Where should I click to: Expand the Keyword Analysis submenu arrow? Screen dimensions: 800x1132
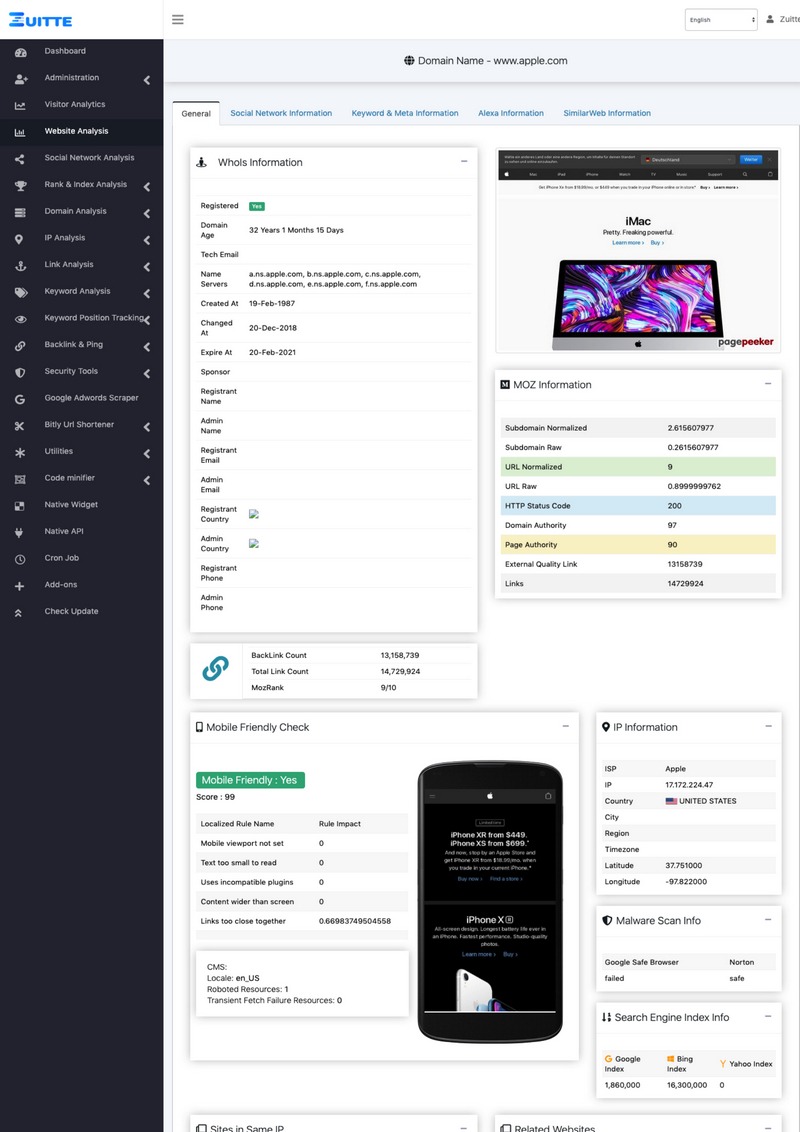click(x=147, y=294)
